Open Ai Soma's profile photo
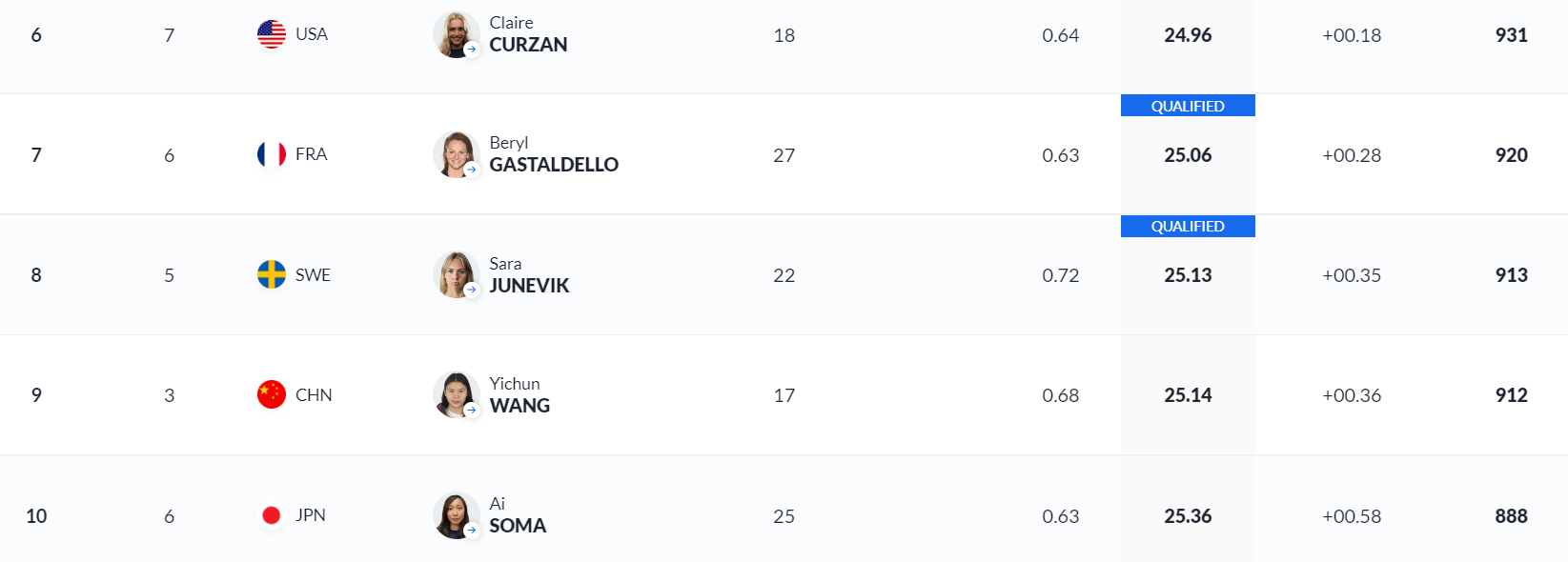The image size is (1568, 562). (455, 515)
